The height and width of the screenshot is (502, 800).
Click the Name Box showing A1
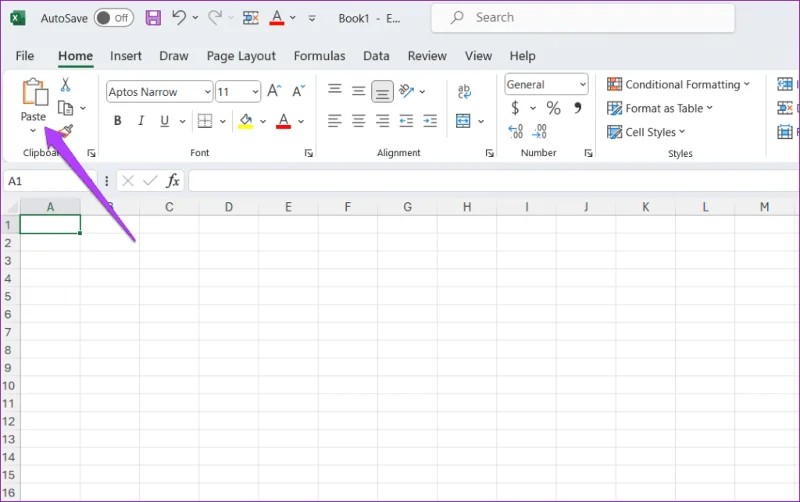point(49,181)
